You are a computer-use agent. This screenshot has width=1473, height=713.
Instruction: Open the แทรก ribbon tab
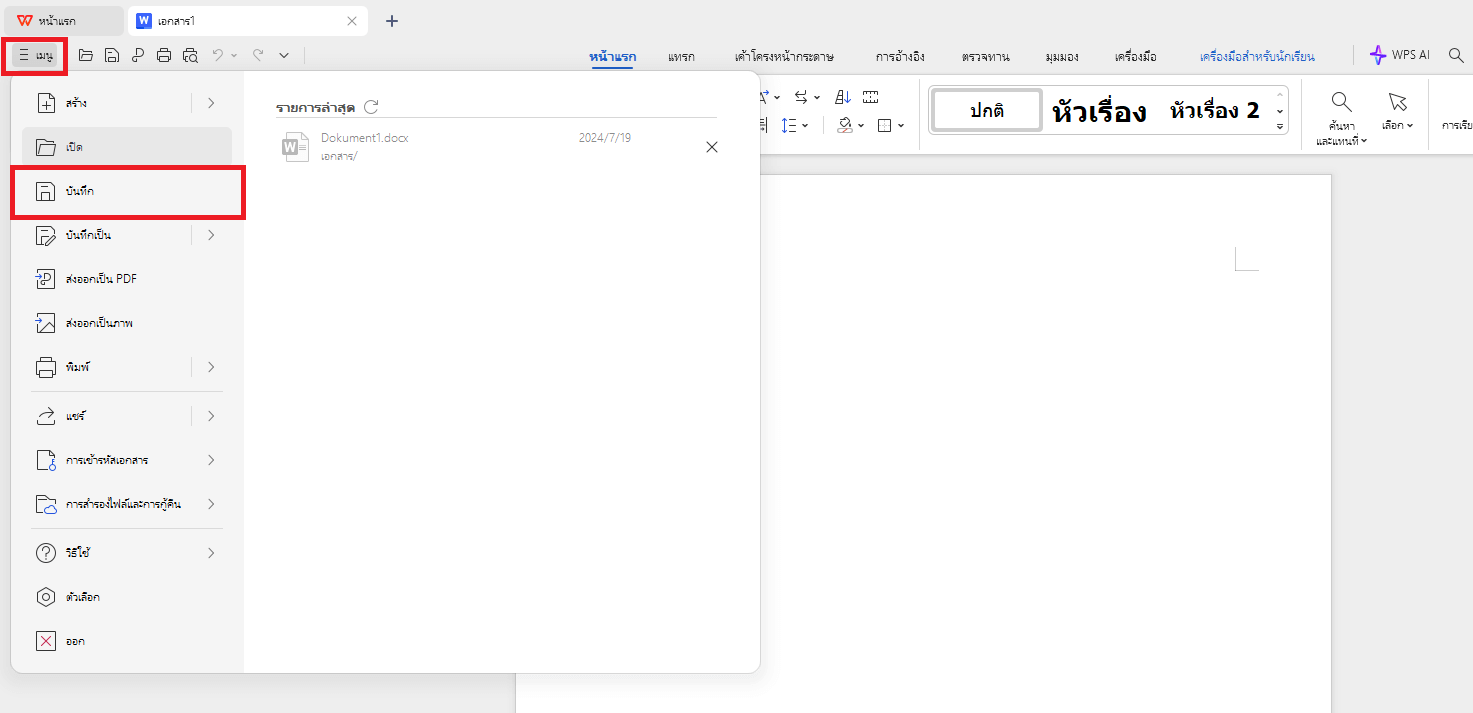click(x=681, y=57)
